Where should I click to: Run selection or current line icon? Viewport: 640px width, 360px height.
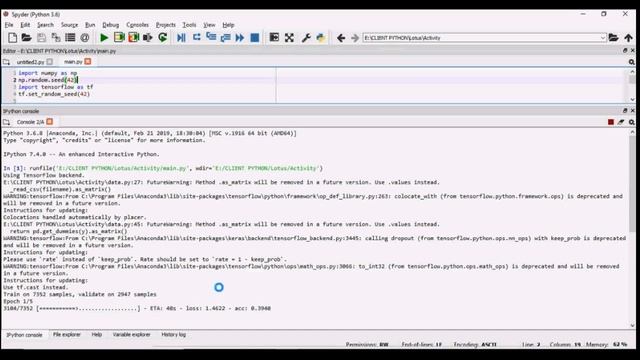(148, 38)
